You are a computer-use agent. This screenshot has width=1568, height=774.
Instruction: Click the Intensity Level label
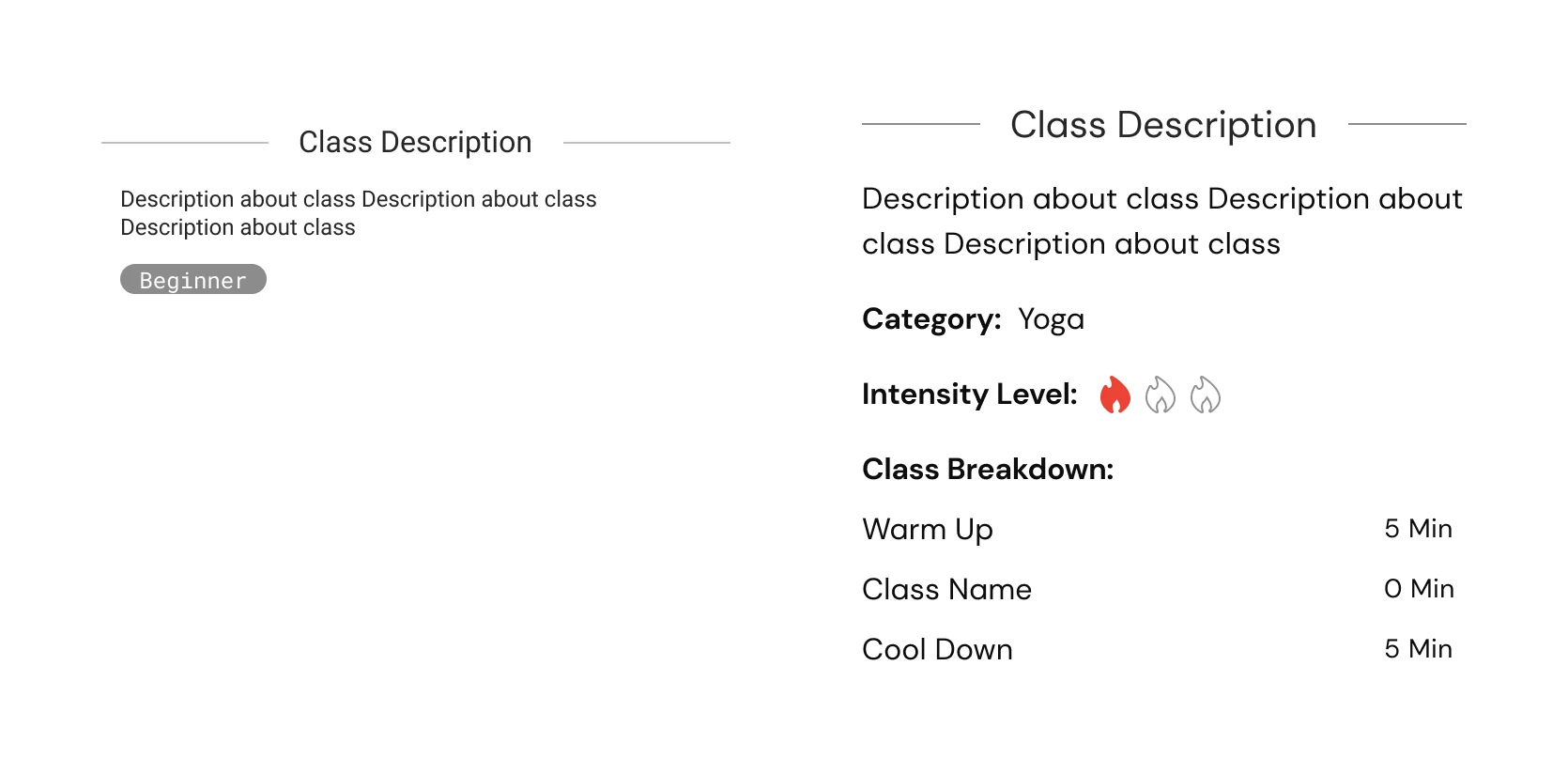pyautogui.click(x=969, y=395)
